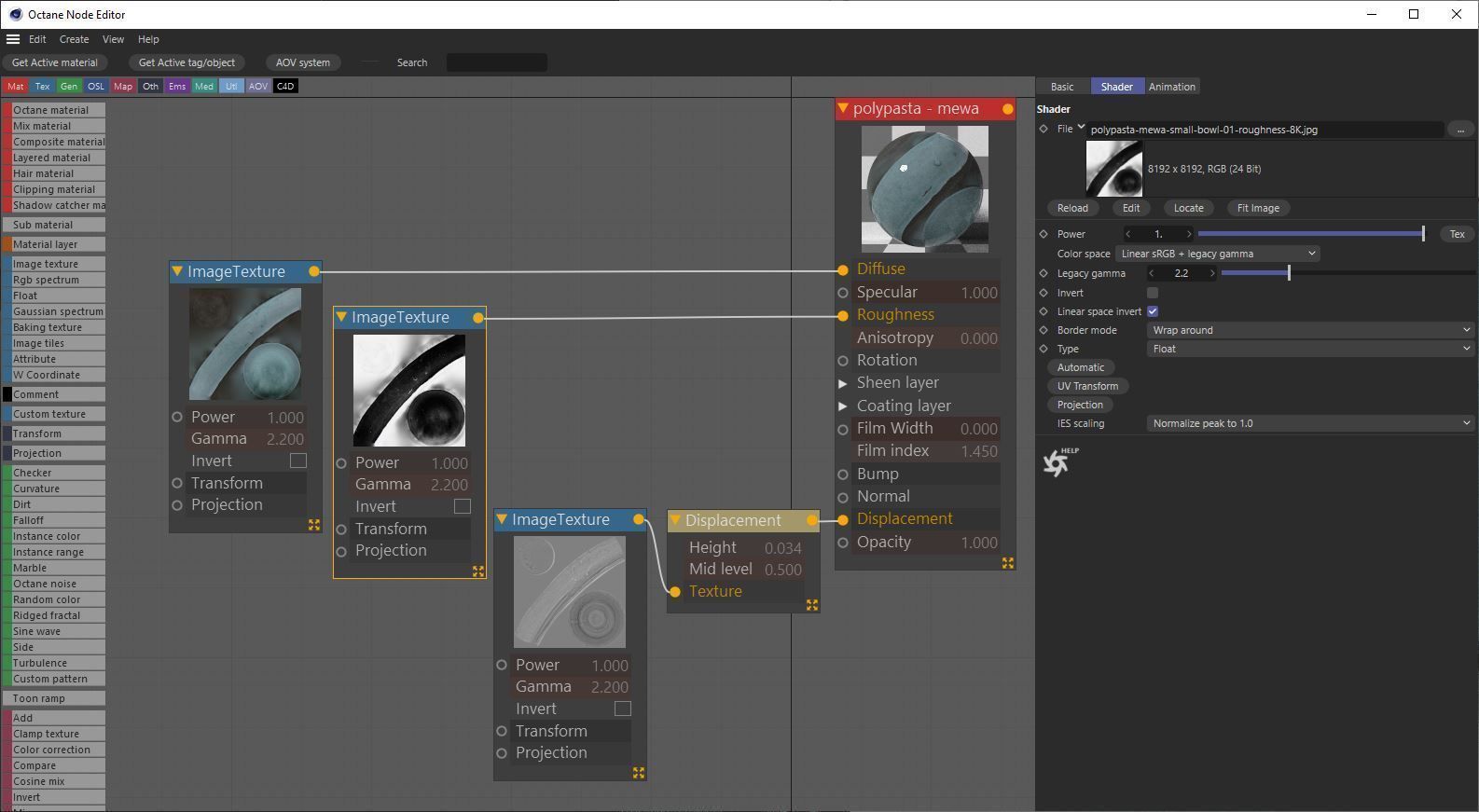Open the Border mode dropdown
This screenshot has height=812, width=1479.
[1310, 330]
